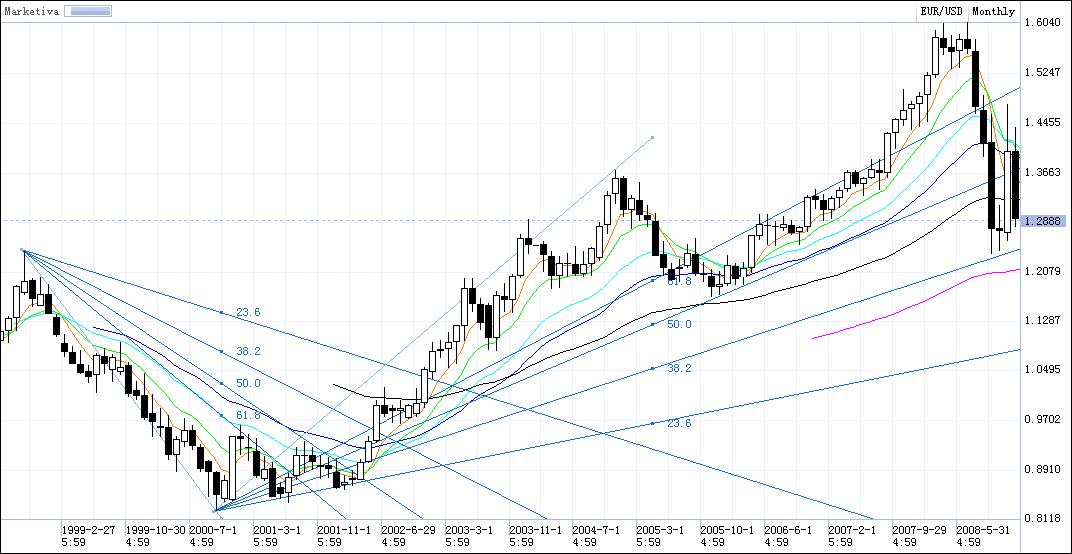Click the 2007-2-1 date label
Screen dimensions: 1072x554
(x=852, y=530)
